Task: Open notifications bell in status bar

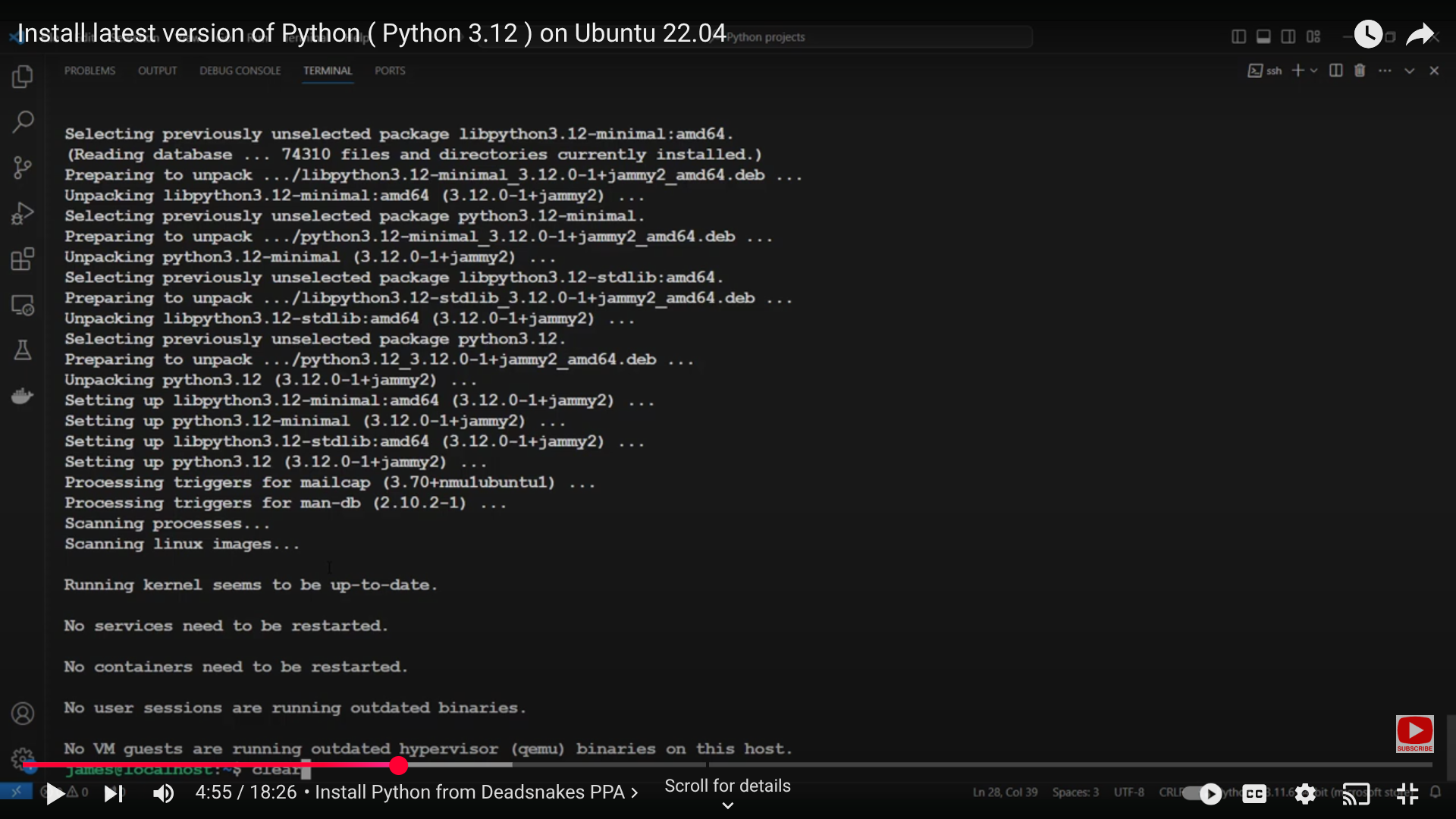Action: (x=1436, y=792)
